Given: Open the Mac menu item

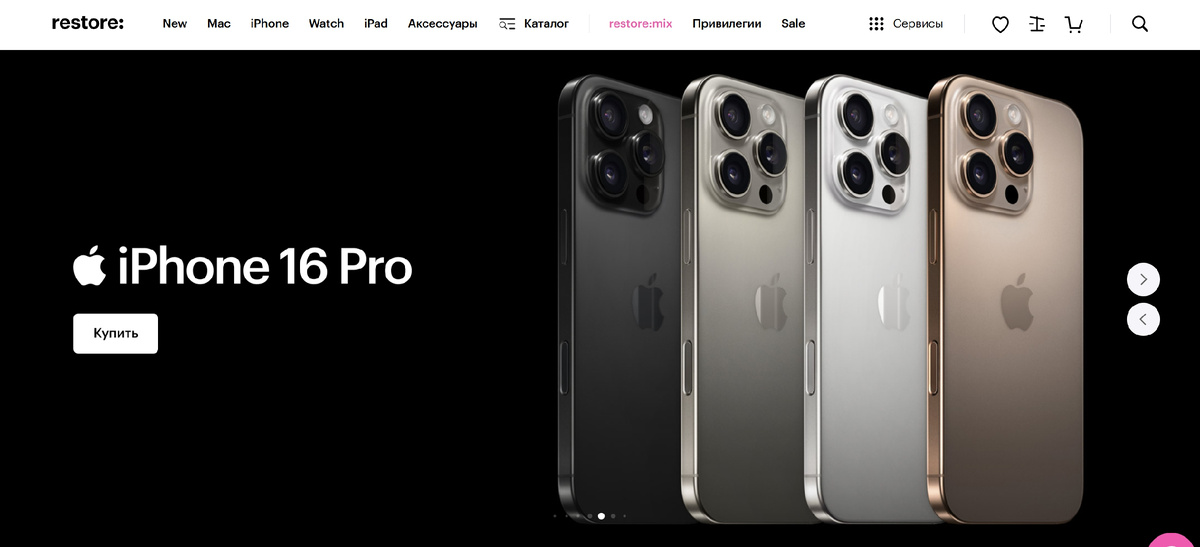Looking at the screenshot, I should (x=219, y=24).
